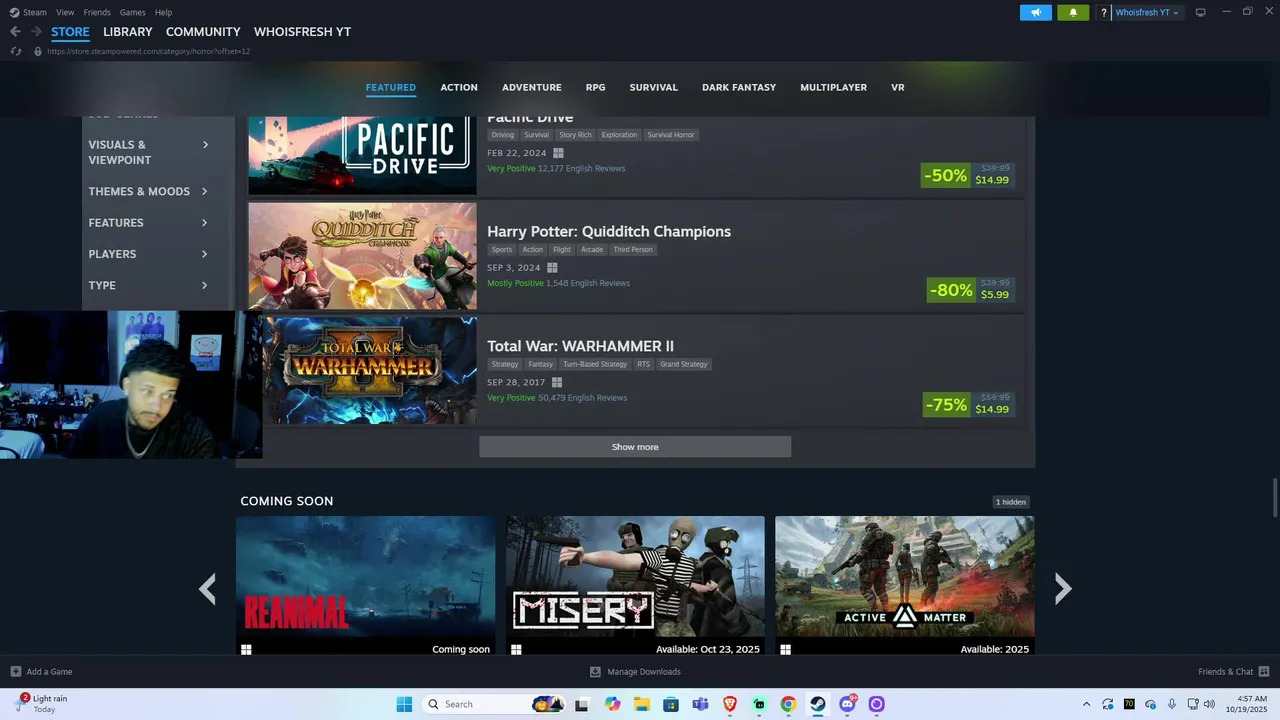Open Google Chrome from taskbar

tap(788, 704)
